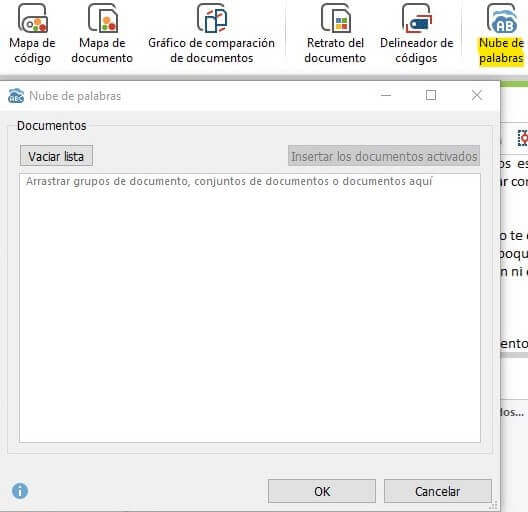Click the dialog's bottom-corner resize grip

[x=494, y=506]
